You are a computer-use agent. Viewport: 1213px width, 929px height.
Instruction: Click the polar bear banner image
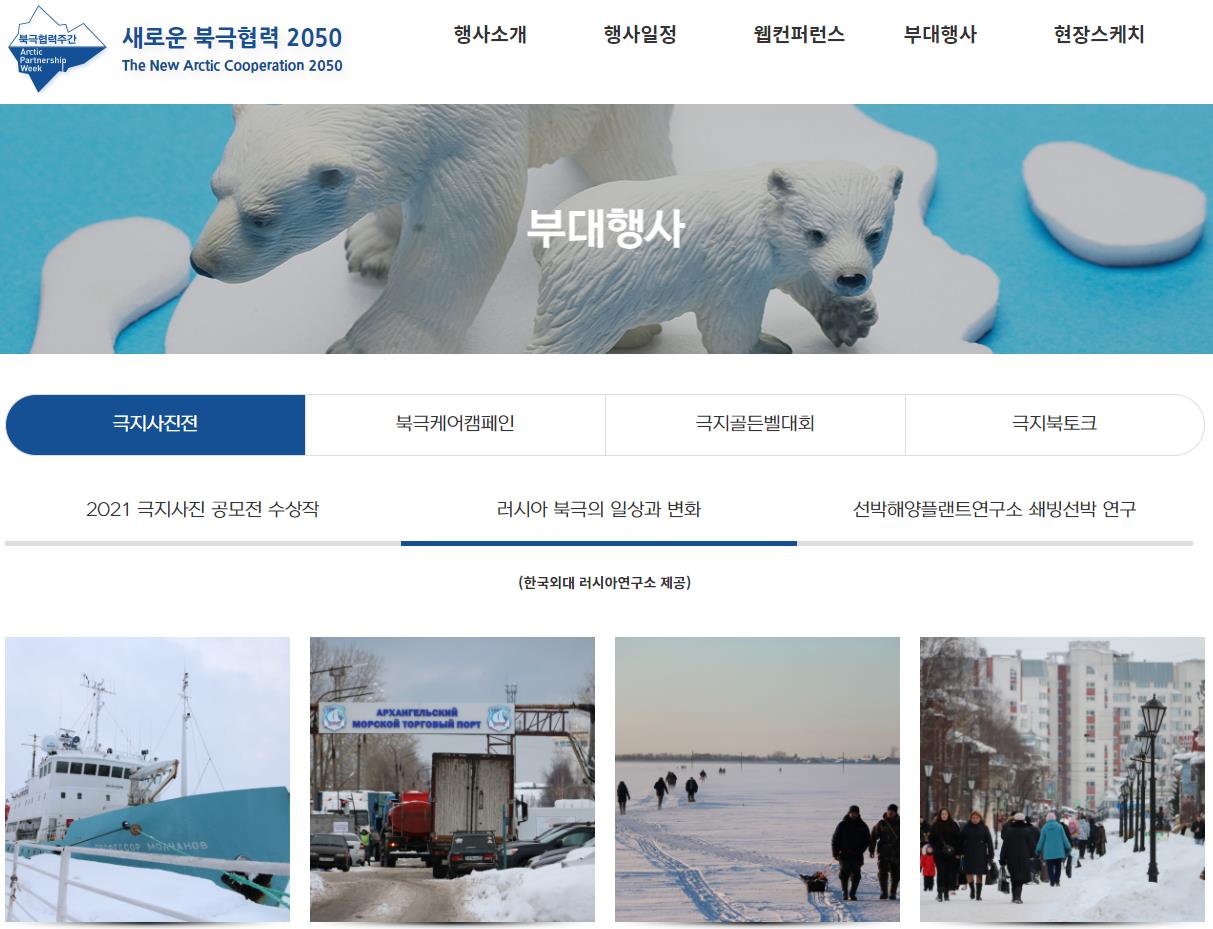coord(606,229)
